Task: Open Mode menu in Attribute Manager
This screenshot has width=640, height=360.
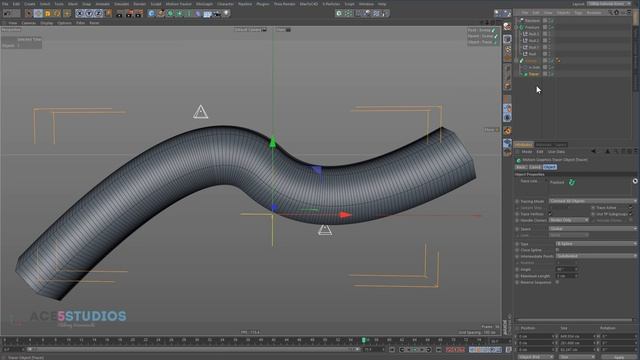Action: tap(527, 151)
